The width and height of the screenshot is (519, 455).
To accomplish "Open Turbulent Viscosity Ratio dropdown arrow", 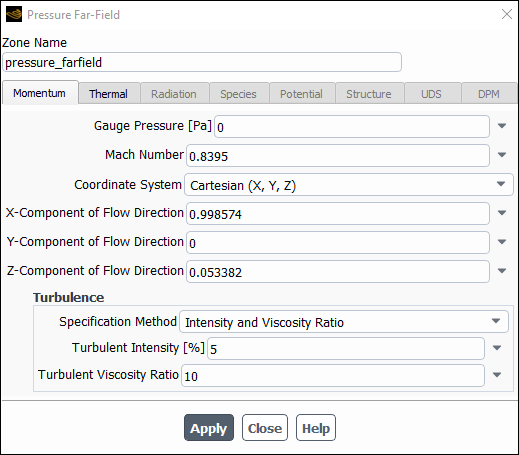I will click(x=497, y=375).
